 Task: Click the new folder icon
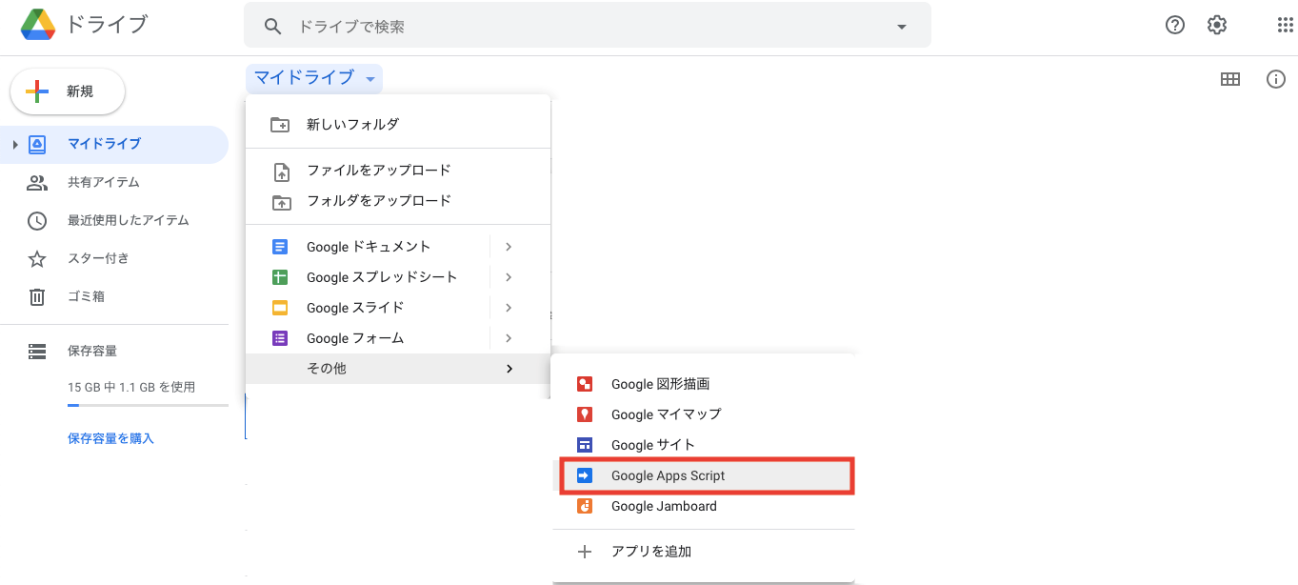pyautogui.click(x=281, y=125)
